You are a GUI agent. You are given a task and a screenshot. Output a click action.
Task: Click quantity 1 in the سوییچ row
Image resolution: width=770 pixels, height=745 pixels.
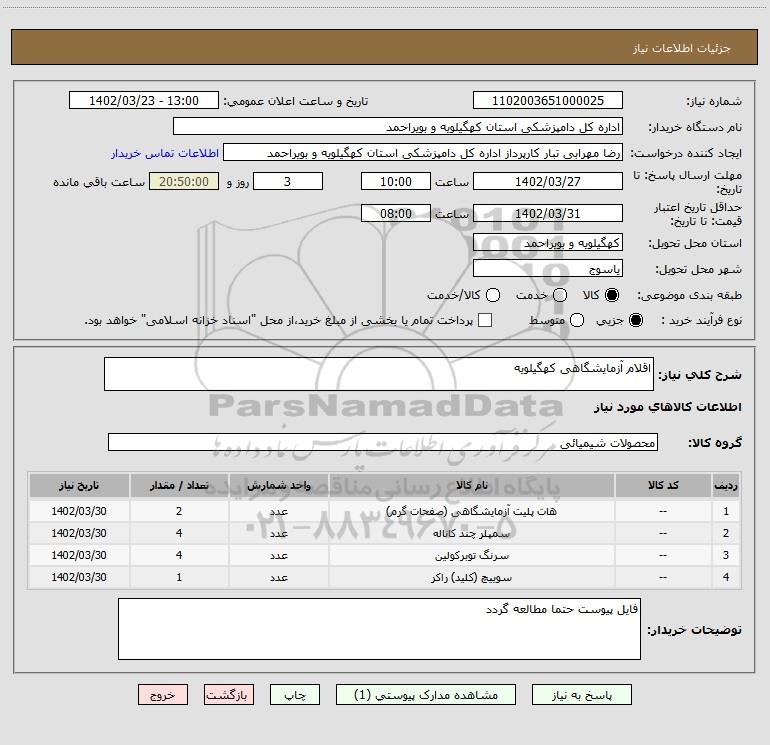[x=179, y=578]
